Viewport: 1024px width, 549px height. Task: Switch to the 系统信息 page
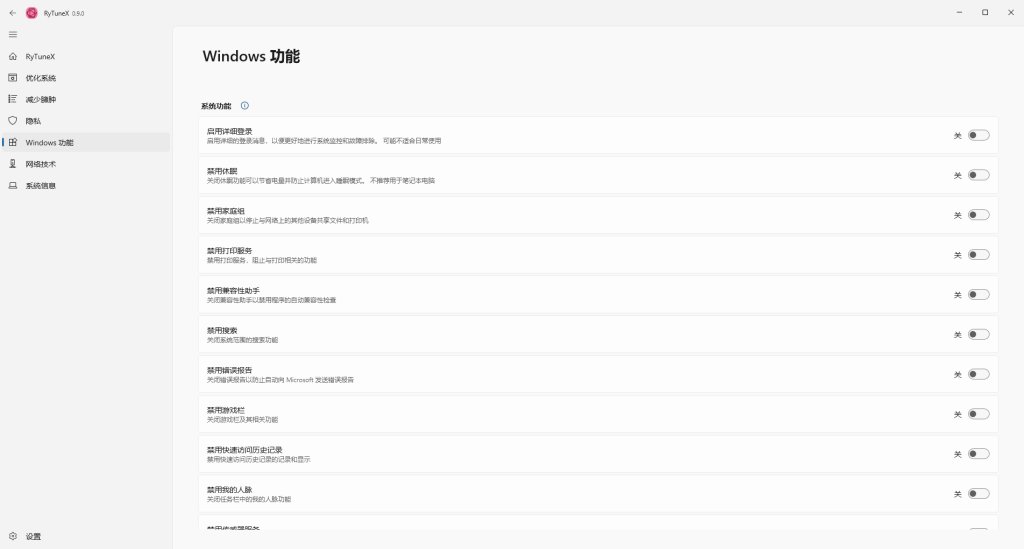point(86,185)
